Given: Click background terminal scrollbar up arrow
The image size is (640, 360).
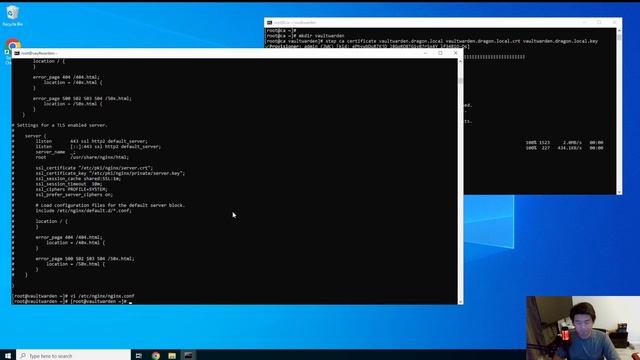Looking at the screenshot, I should pyautogui.click(x=619, y=31).
